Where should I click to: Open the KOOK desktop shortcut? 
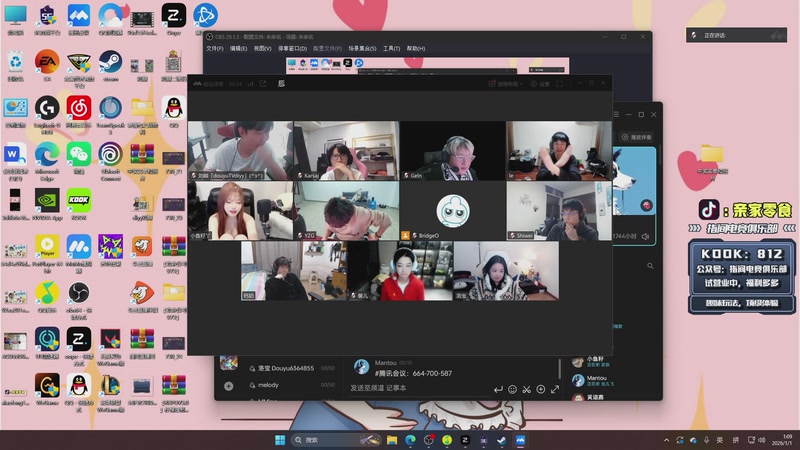pyautogui.click(x=79, y=203)
